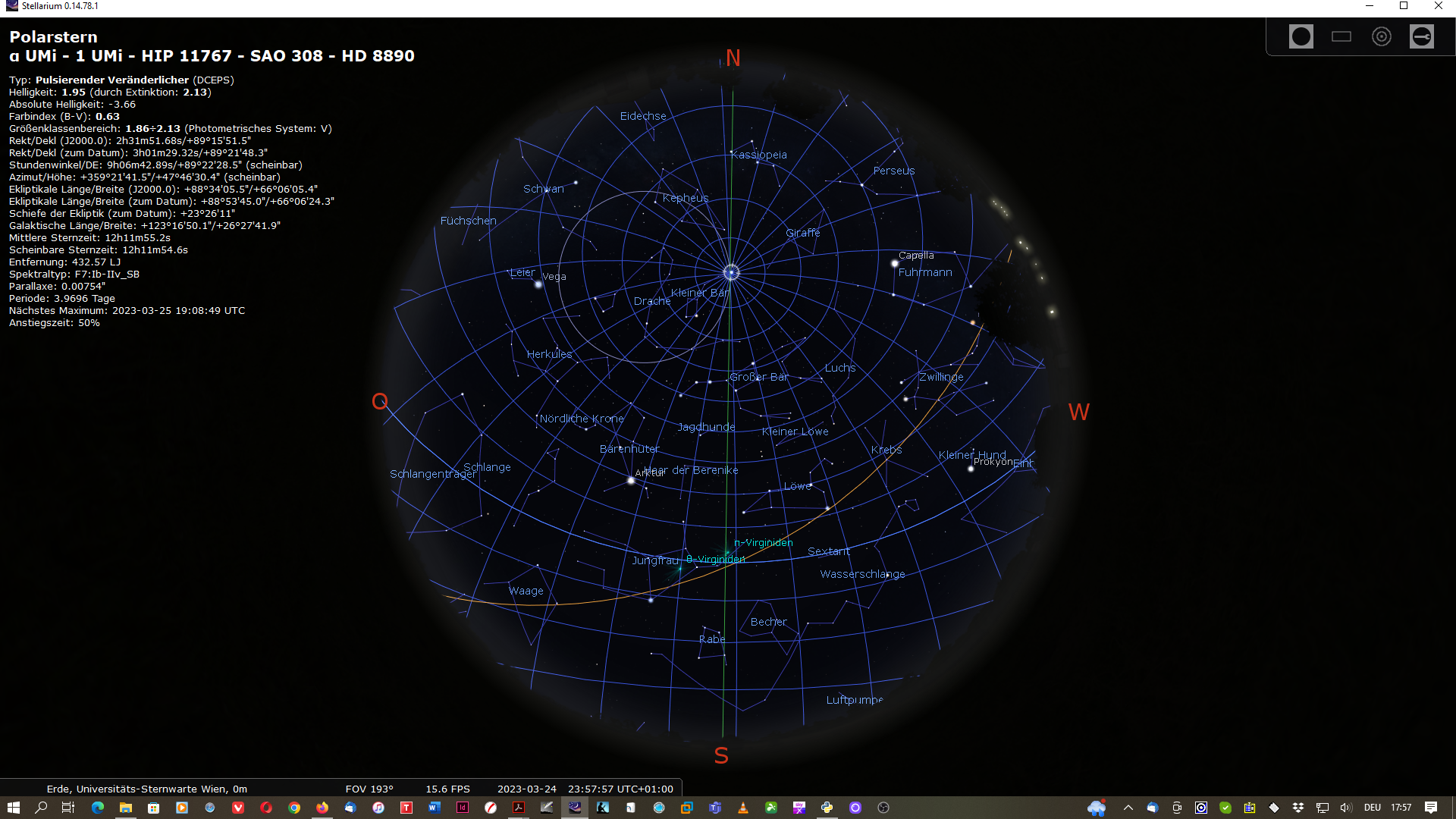Open Microsoft Word taskbar icon
1456x819 pixels.
click(434, 808)
